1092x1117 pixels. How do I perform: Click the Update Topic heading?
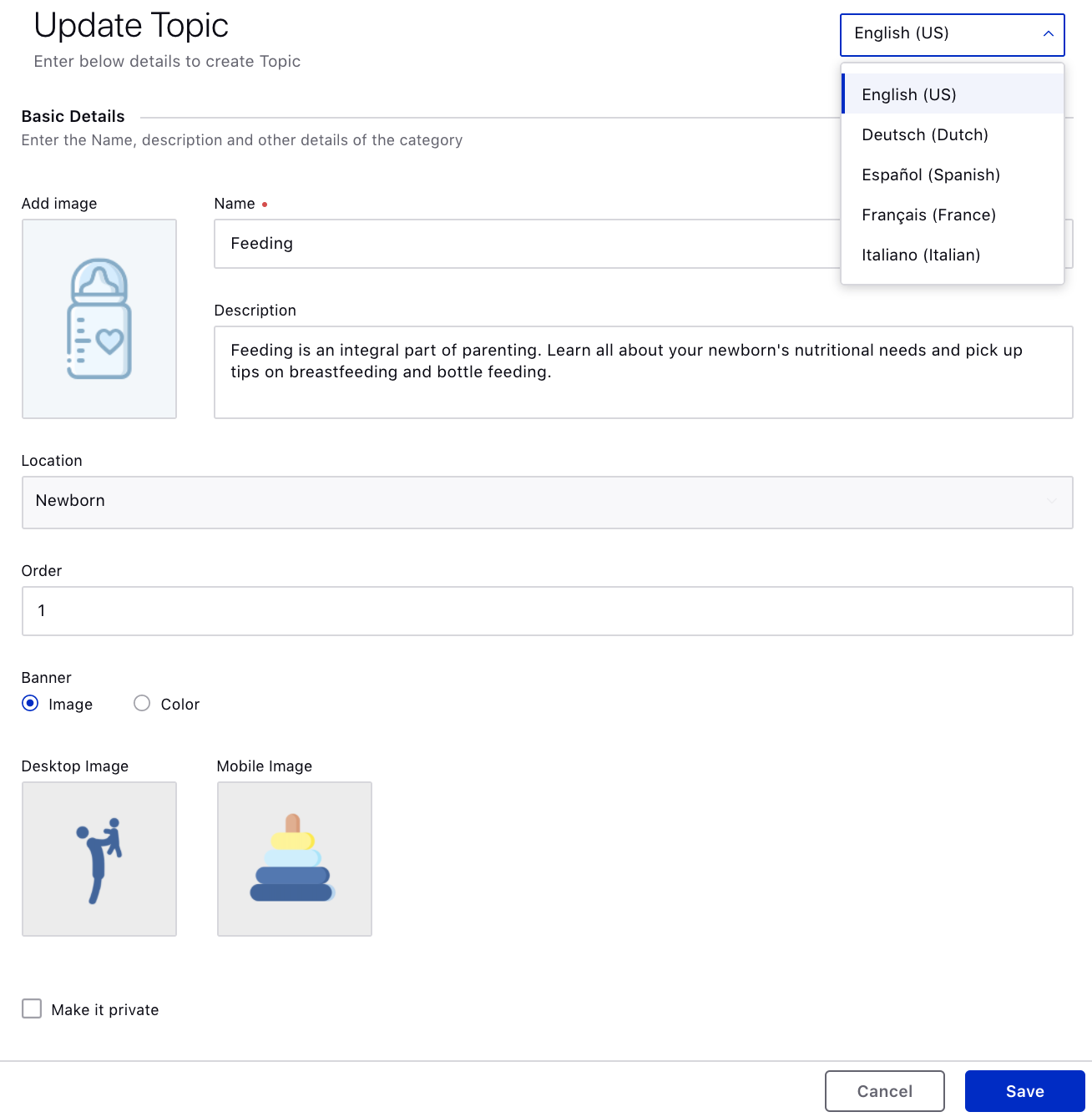pos(131,26)
